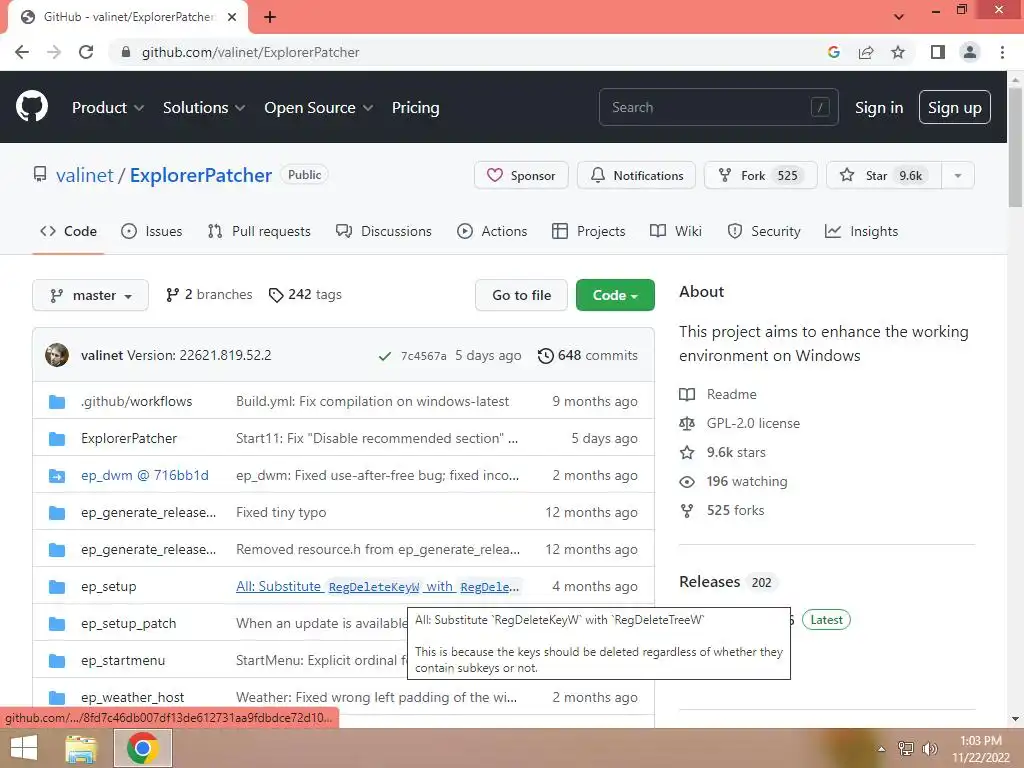Click the browser address bar URL
The height and width of the screenshot is (768, 1024).
251,52
